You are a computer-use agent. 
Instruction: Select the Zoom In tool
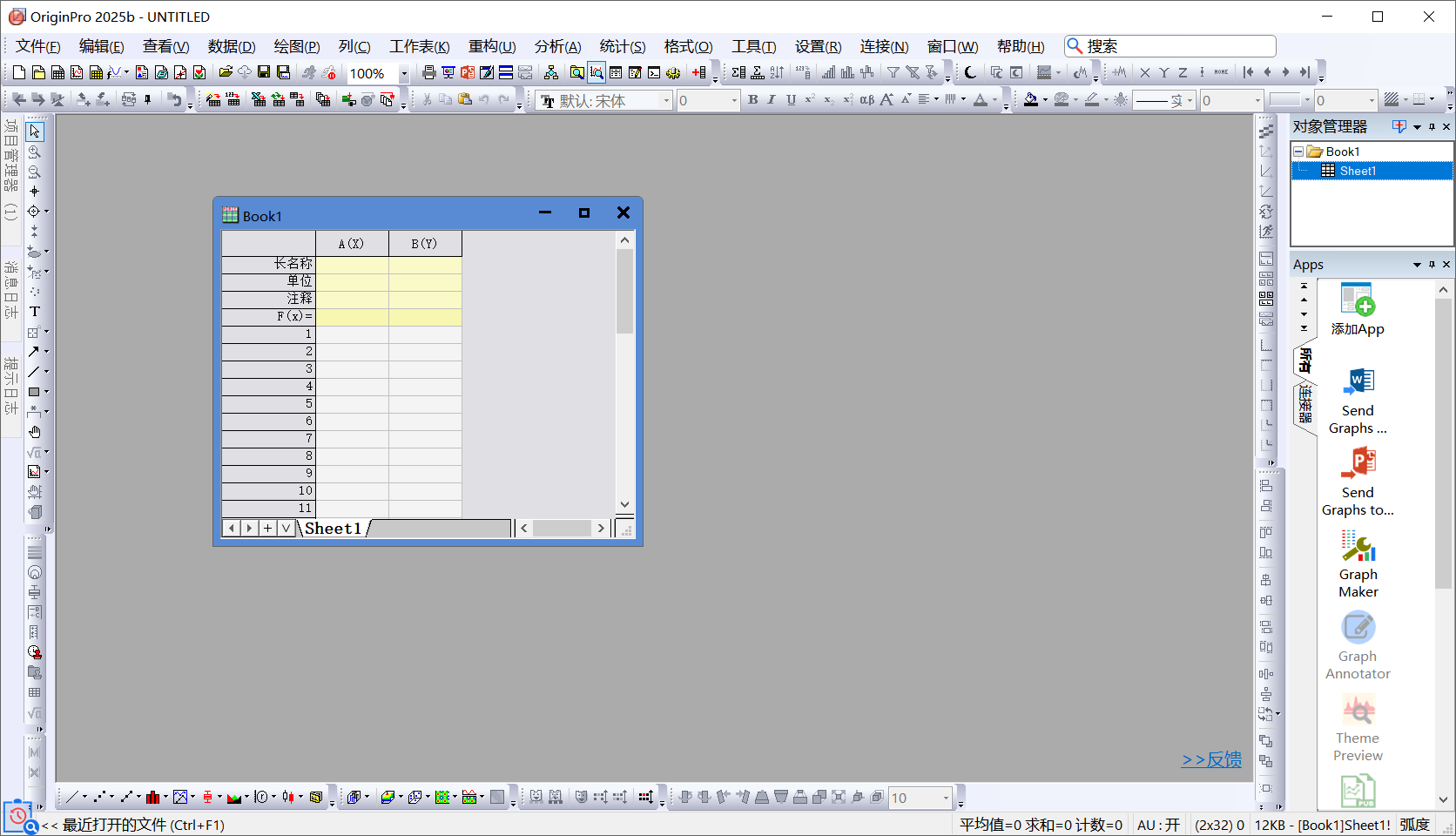(35, 152)
